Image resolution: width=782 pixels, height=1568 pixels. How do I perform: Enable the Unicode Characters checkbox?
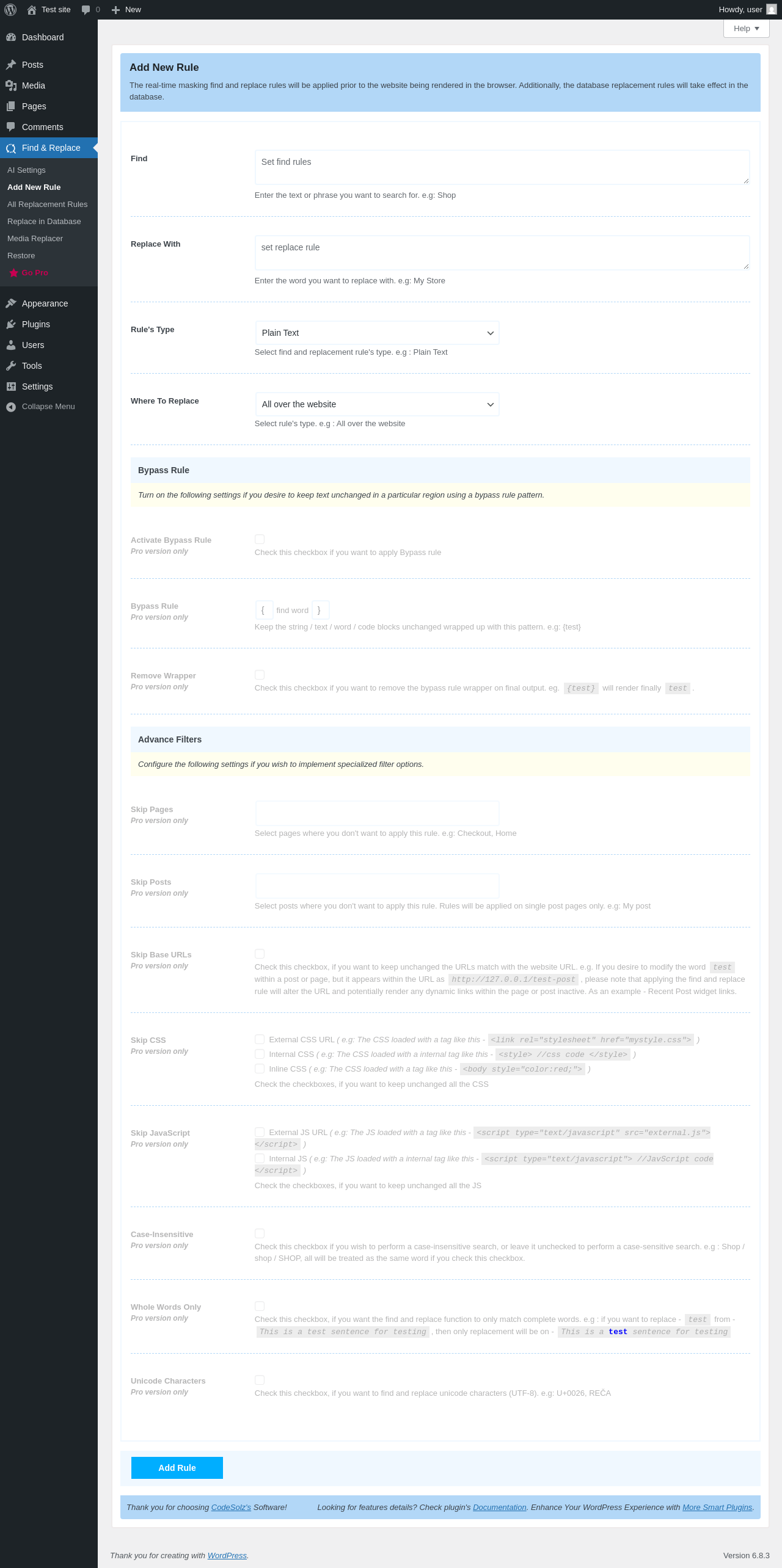[260, 1380]
